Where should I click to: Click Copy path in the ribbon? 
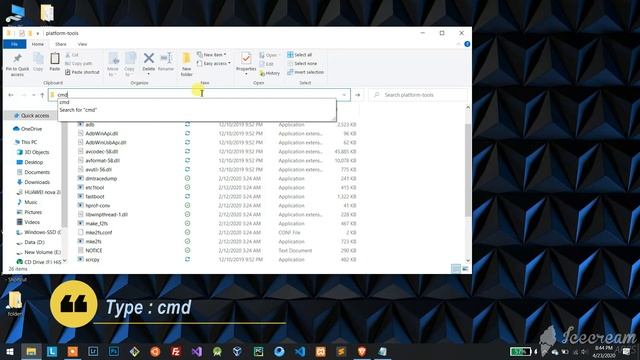(78, 63)
